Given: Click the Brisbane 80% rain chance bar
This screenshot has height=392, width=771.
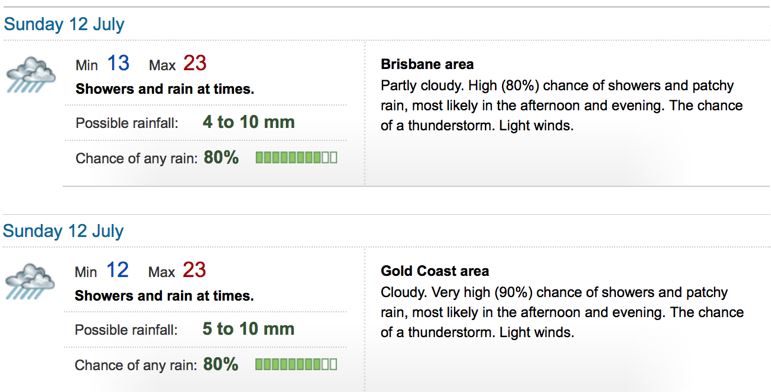Looking at the screenshot, I should (x=297, y=157).
